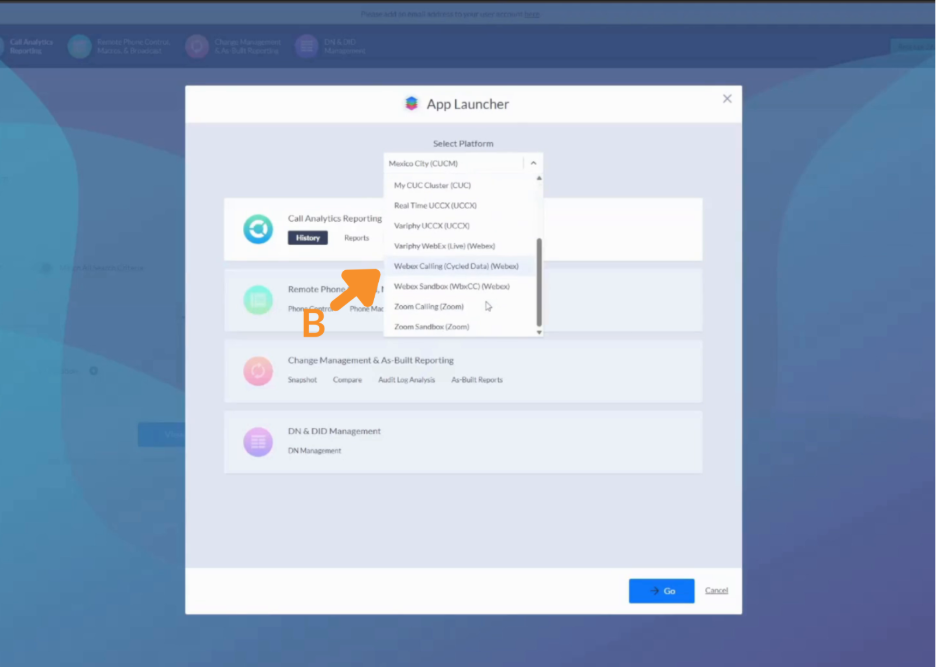The image size is (936, 667).
Task: Click the Call Analytics Reporting teal icon
Action: (258, 229)
